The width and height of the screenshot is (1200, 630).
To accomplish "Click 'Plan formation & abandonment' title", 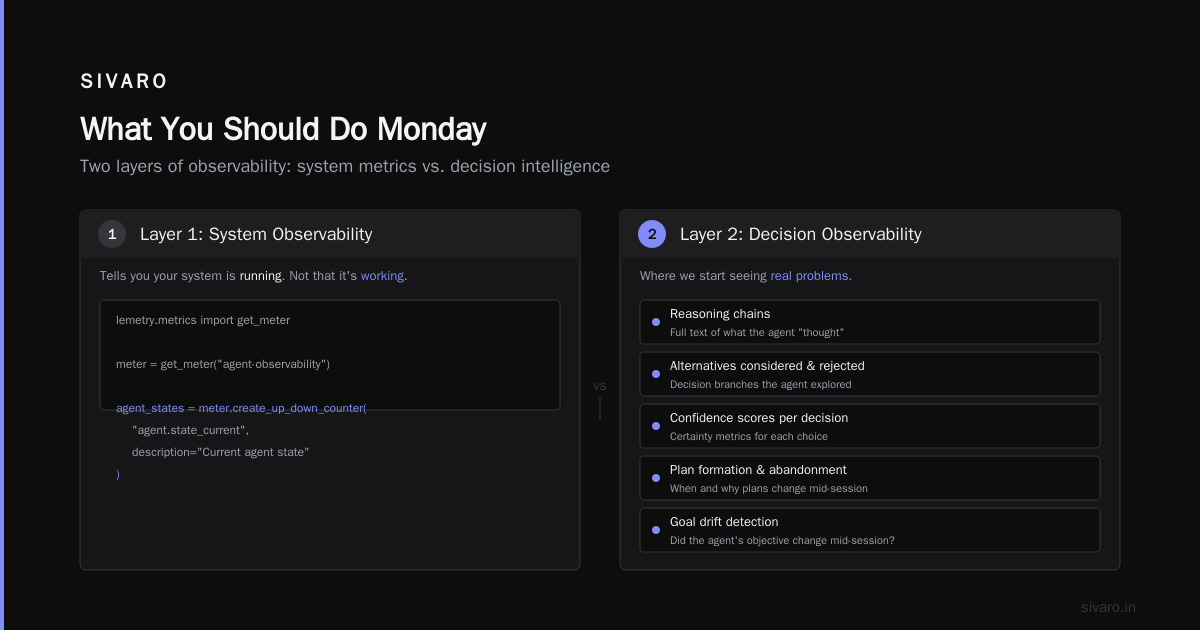I will pos(758,470).
